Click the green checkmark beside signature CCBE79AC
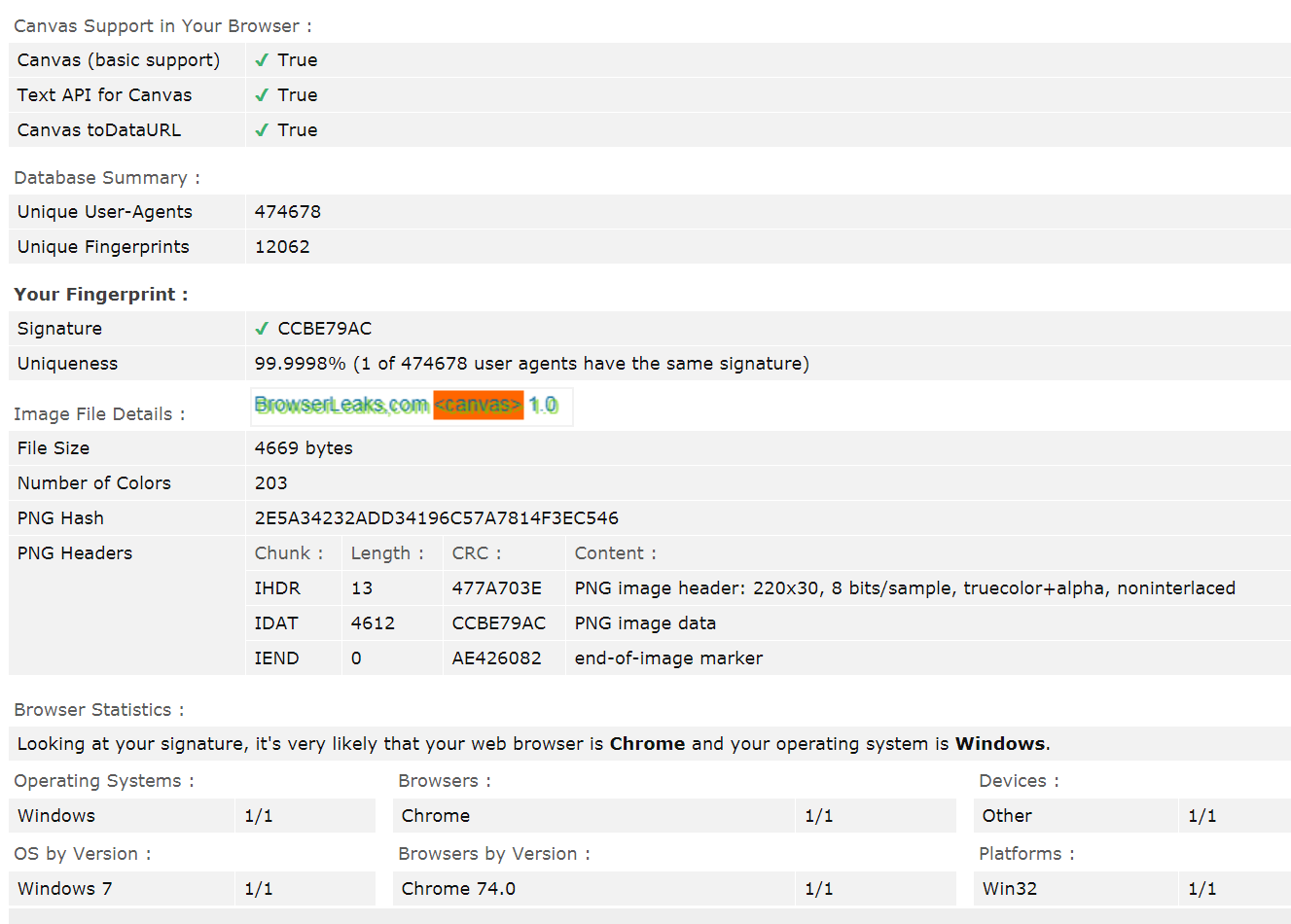The height and width of the screenshot is (924, 1291). (262, 329)
